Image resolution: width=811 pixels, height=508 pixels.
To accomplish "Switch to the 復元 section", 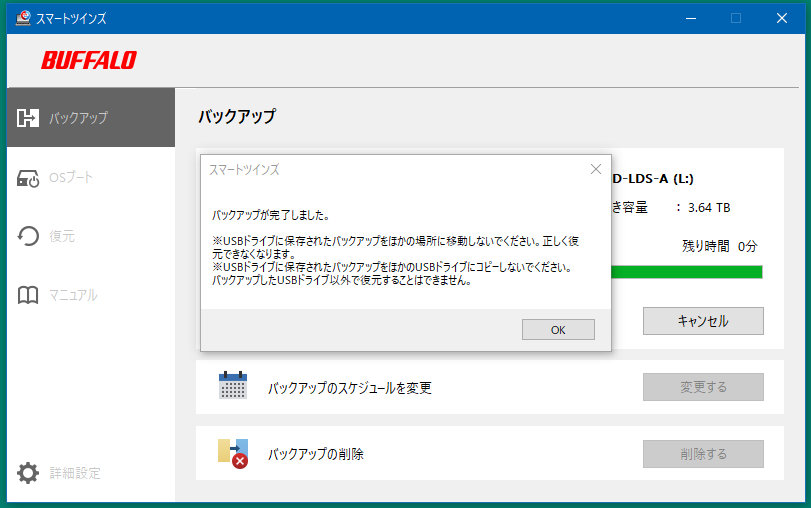I will pyautogui.click(x=91, y=236).
